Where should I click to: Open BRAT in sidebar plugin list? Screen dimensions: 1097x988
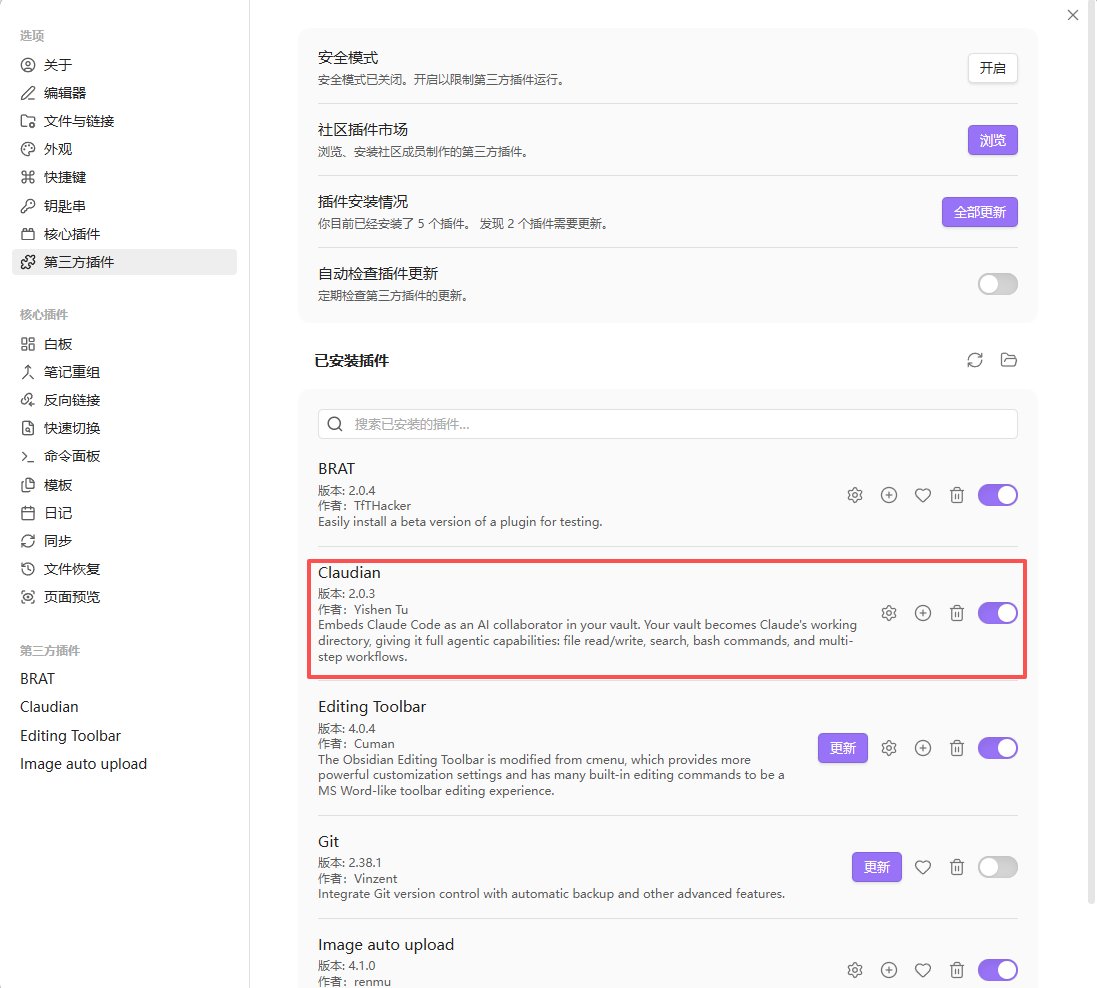(125, 679)
